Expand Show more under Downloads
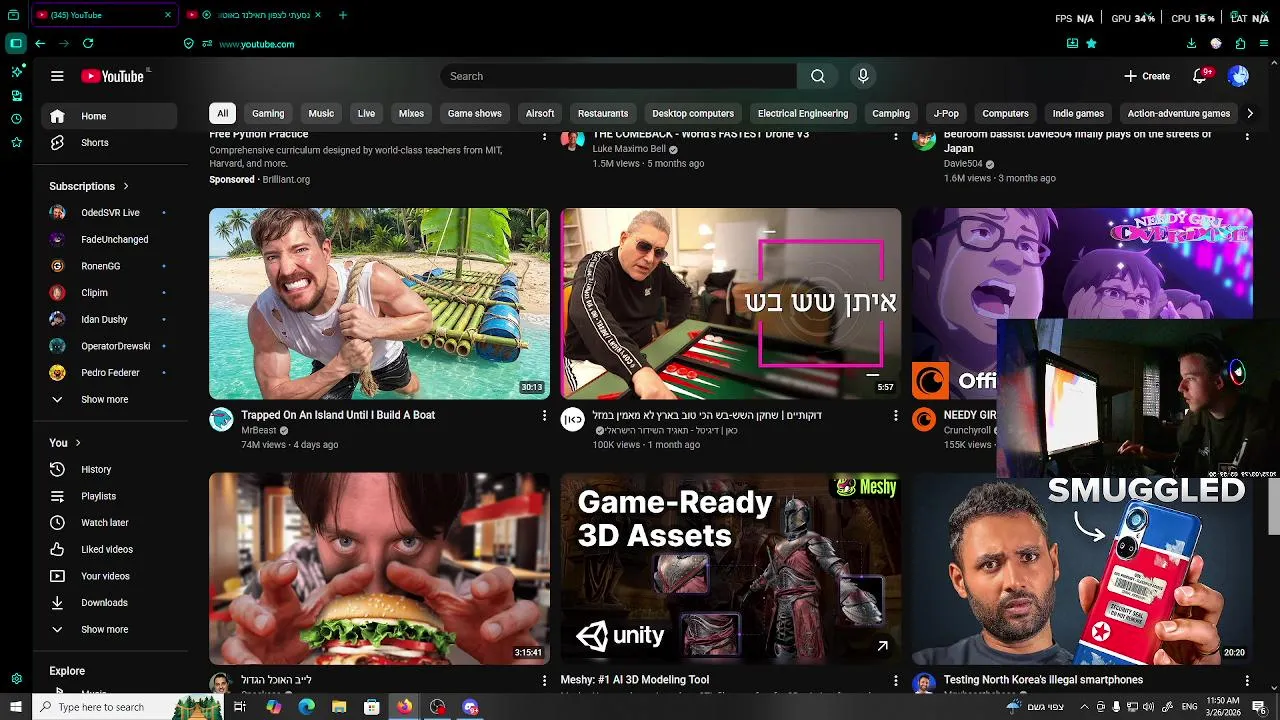This screenshot has height=720, width=1280. click(109, 630)
